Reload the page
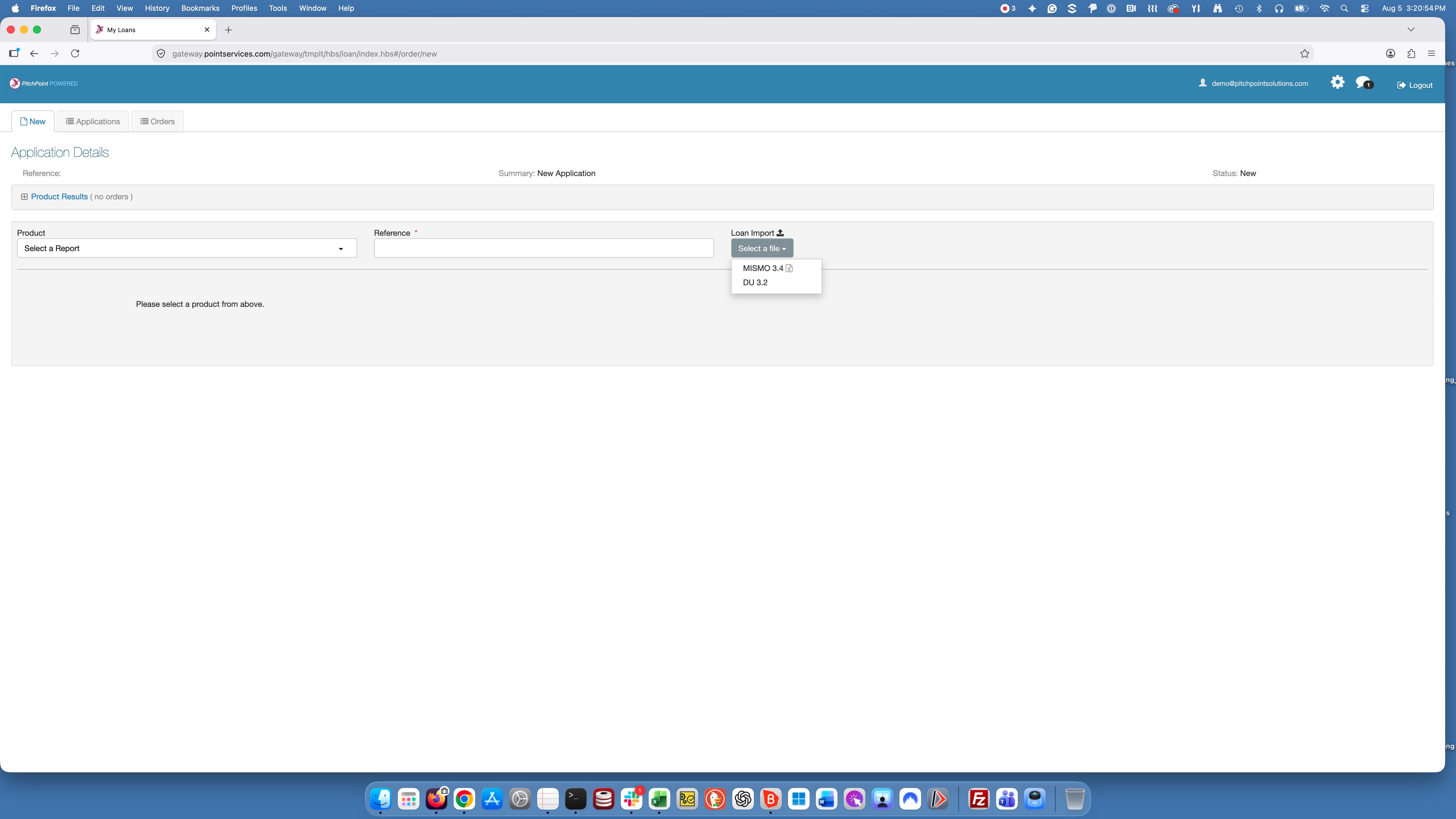The width and height of the screenshot is (1456, 819). coord(75,54)
